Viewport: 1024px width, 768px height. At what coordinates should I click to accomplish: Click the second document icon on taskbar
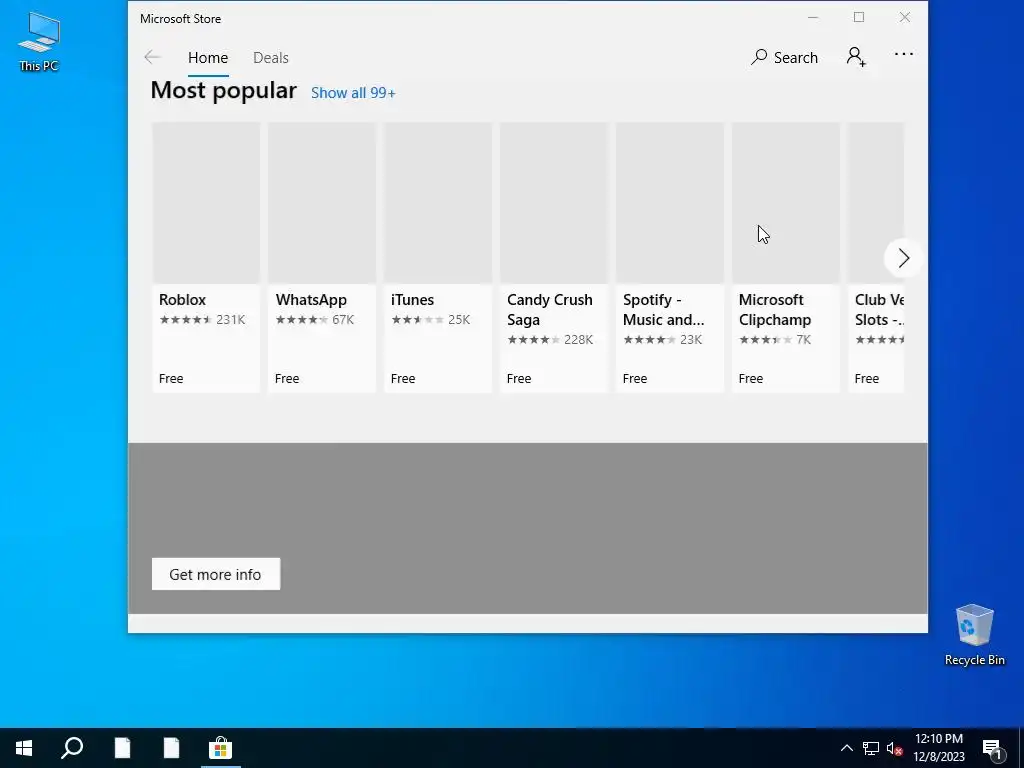pos(171,748)
